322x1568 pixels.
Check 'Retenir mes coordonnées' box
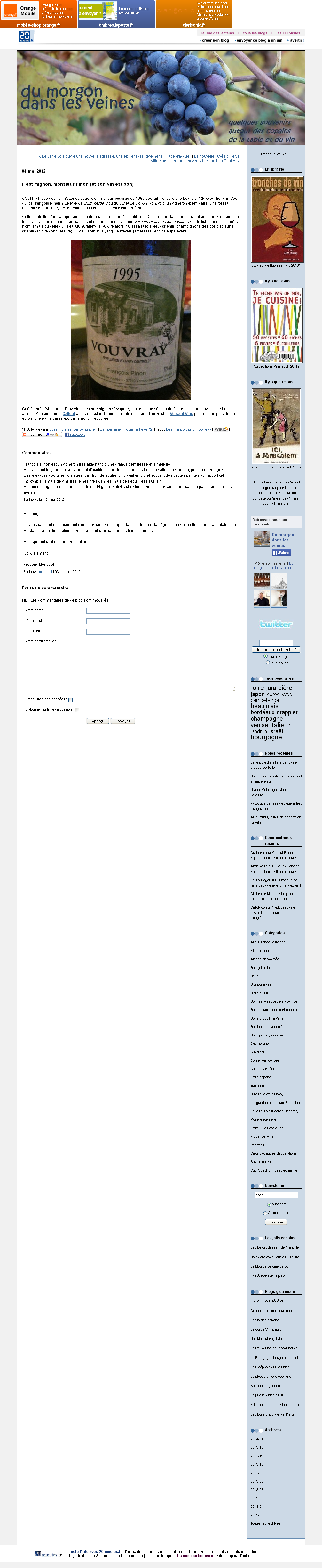pos(70,699)
